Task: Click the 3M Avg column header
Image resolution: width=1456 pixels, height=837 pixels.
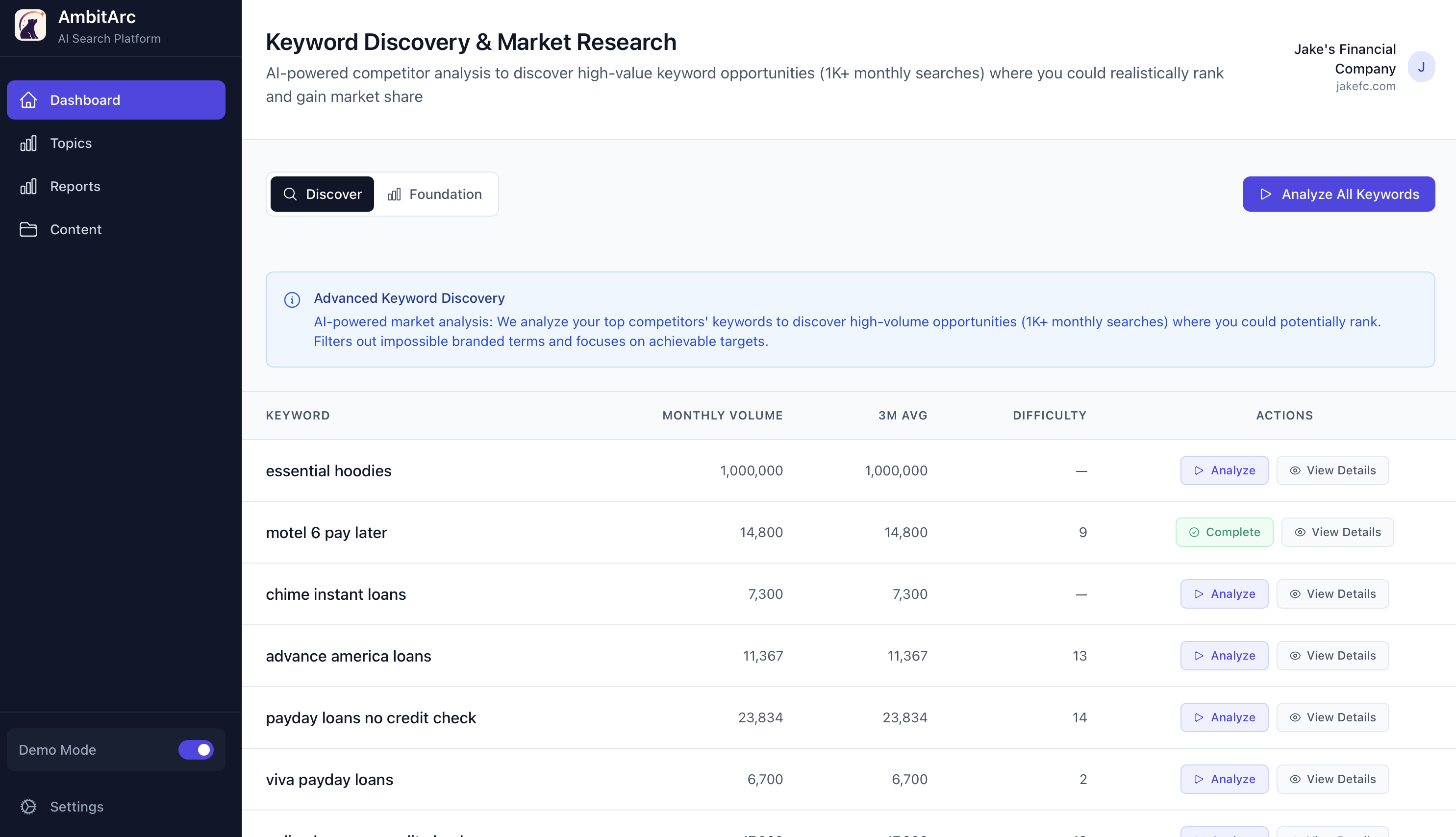Action: (x=903, y=416)
